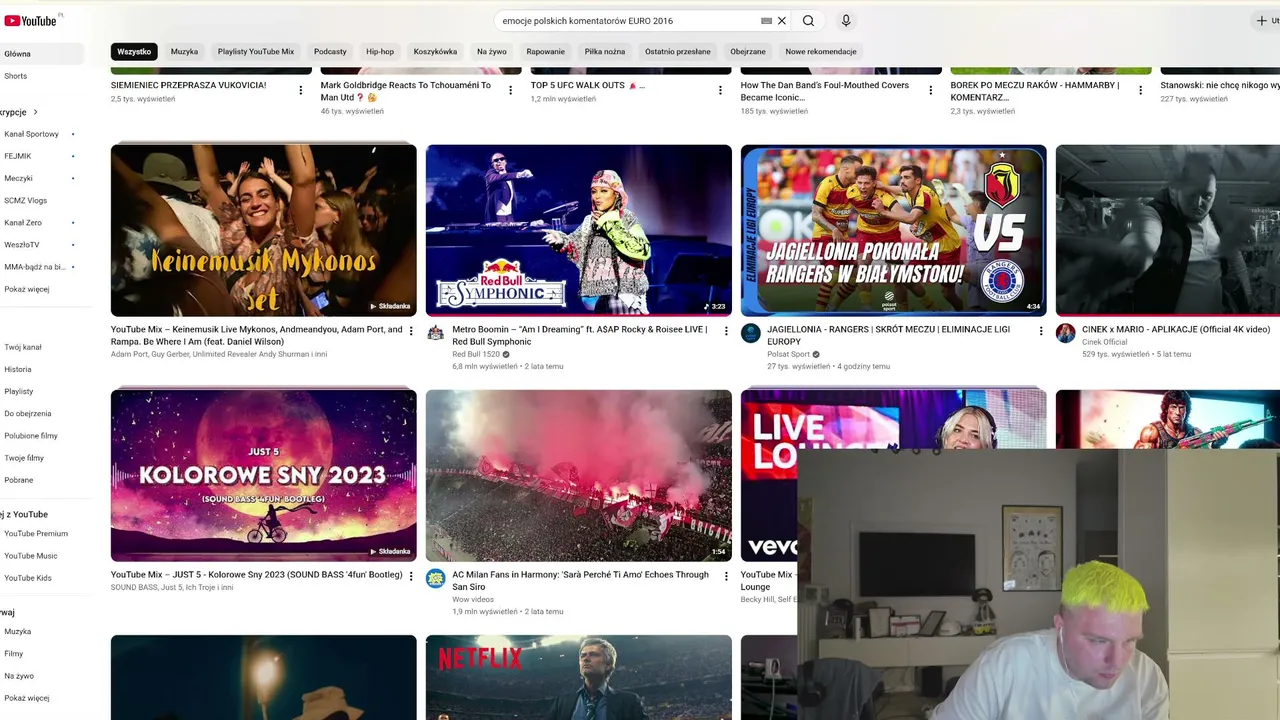1280x720 pixels.
Task: Open more options for Kolorowe Sny 2023 mix
Action: pyautogui.click(x=411, y=576)
